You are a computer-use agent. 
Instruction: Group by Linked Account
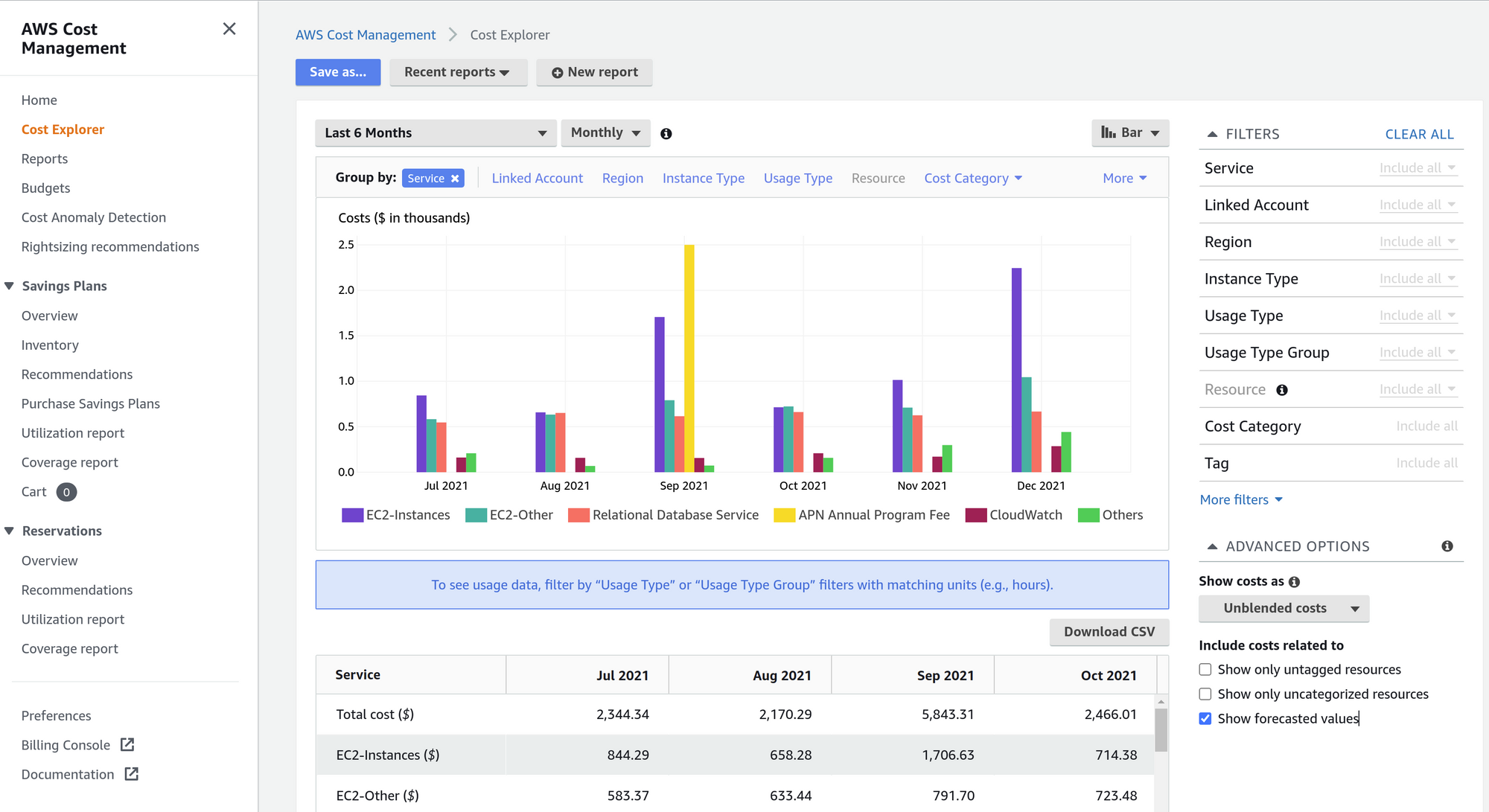[x=537, y=179]
